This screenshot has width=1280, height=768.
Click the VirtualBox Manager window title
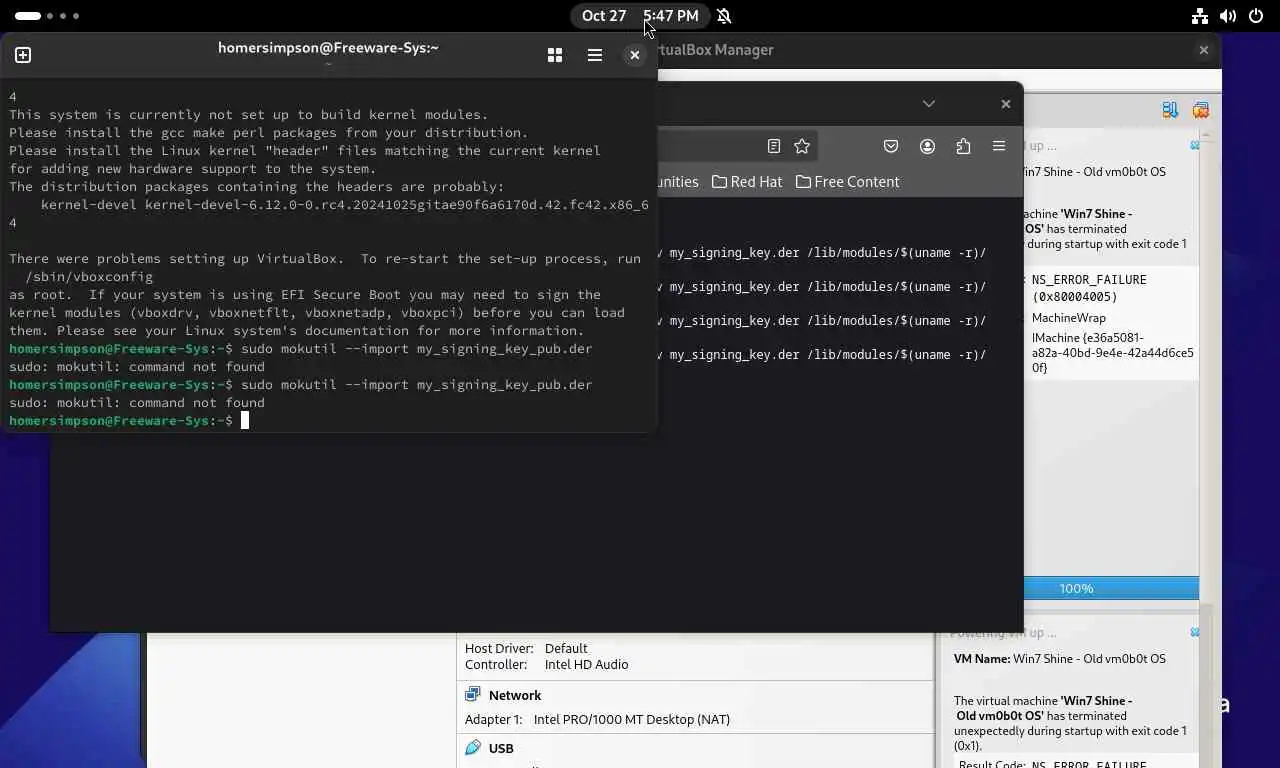715,50
